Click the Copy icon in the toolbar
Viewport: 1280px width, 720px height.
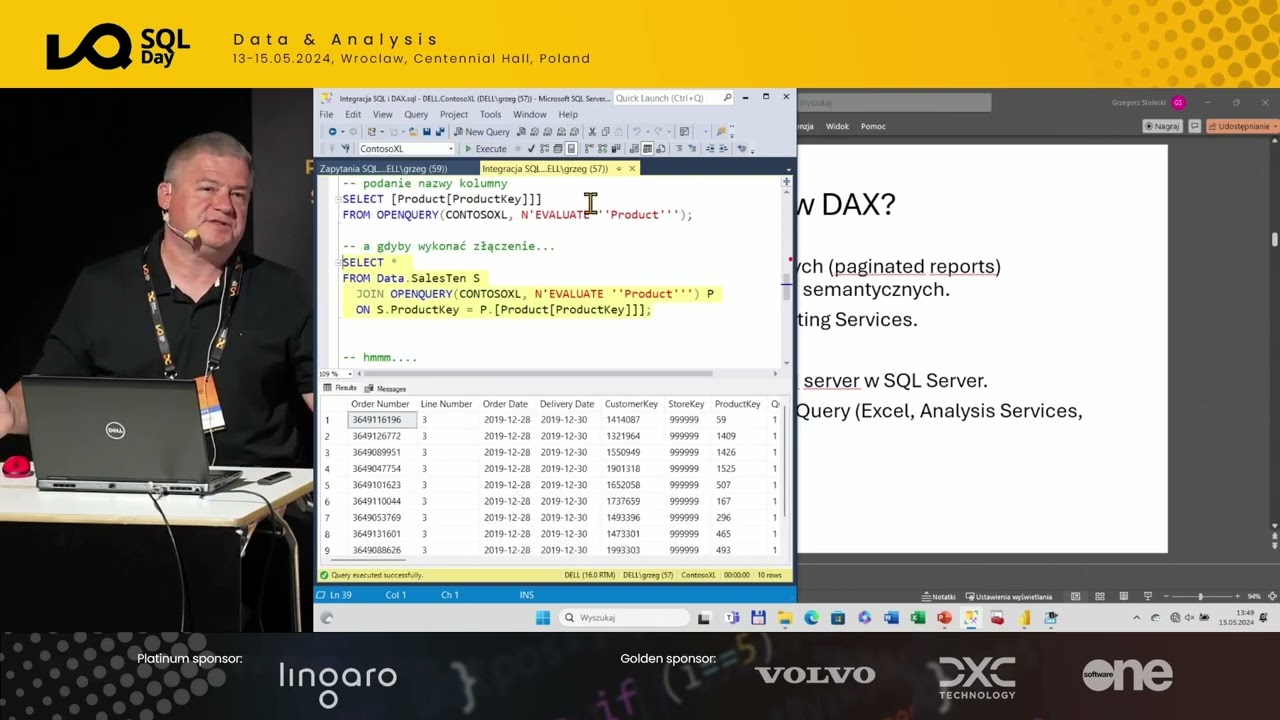(606, 132)
